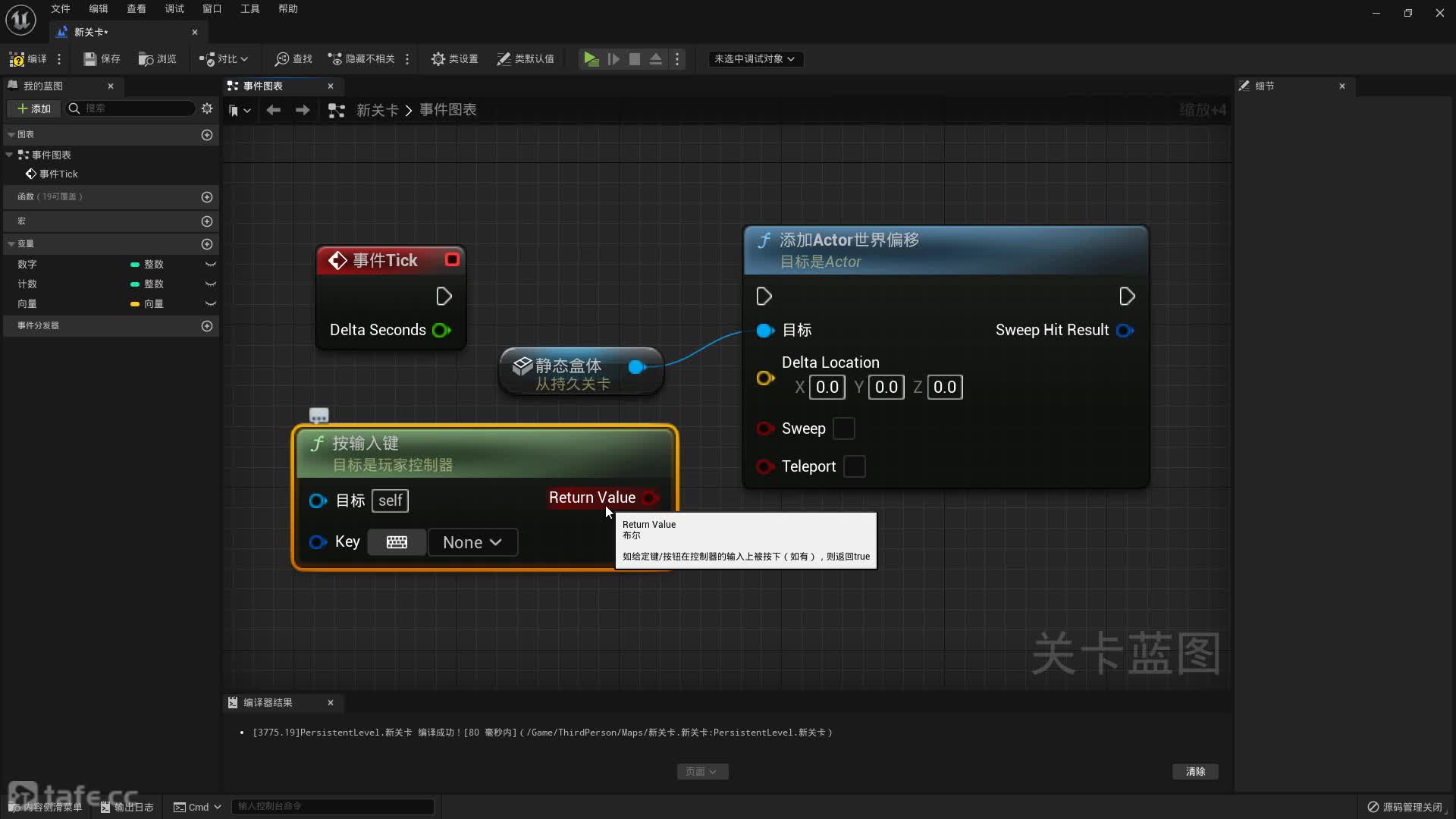Click the Delta Location Z value field
The height and width of the screenshot is (819, 1456).
click(944, 388)
